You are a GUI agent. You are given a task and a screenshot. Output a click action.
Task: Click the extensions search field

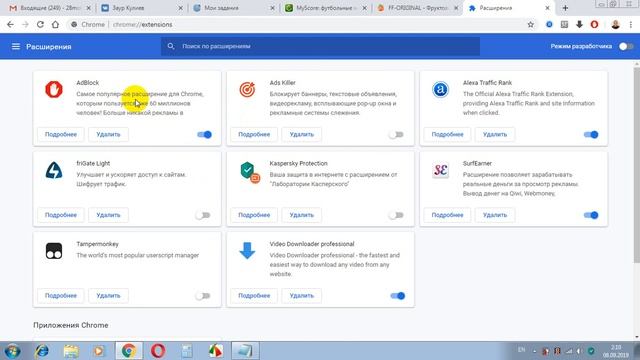point(320,46)
